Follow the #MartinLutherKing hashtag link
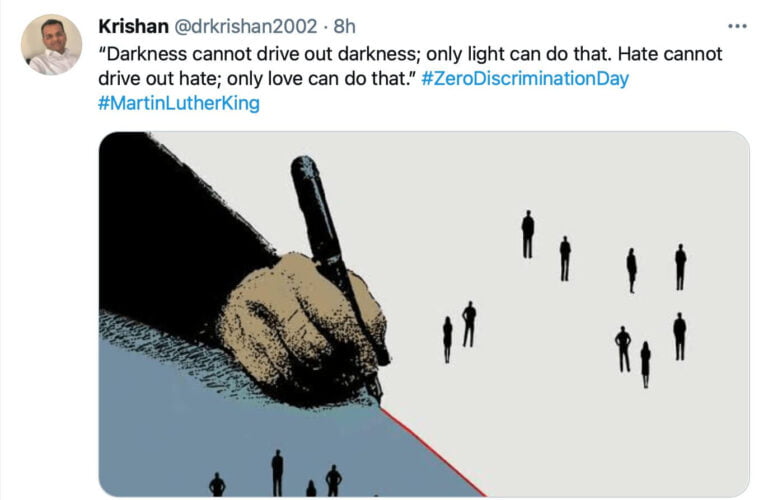 click(x=179, y=103)
